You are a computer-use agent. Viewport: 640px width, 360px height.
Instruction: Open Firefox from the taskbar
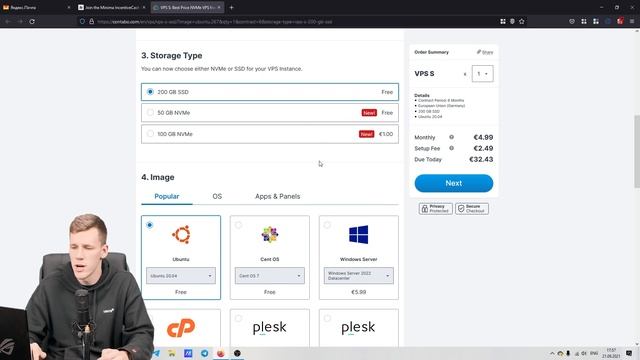[x=221, y=353]
